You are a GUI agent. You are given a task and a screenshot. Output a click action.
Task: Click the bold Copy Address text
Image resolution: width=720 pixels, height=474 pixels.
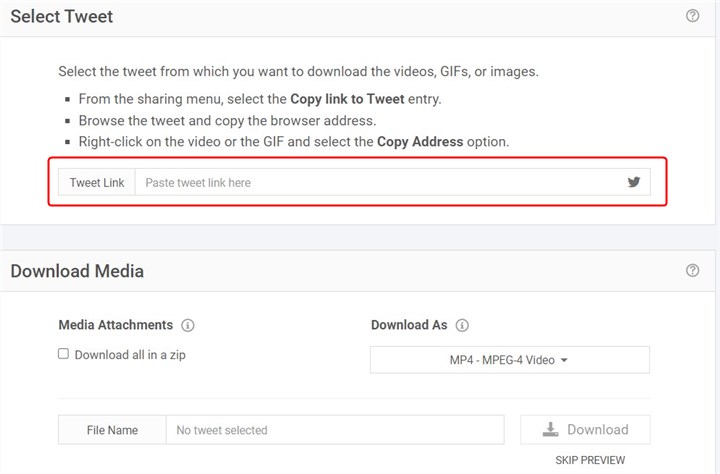(420, 142)
